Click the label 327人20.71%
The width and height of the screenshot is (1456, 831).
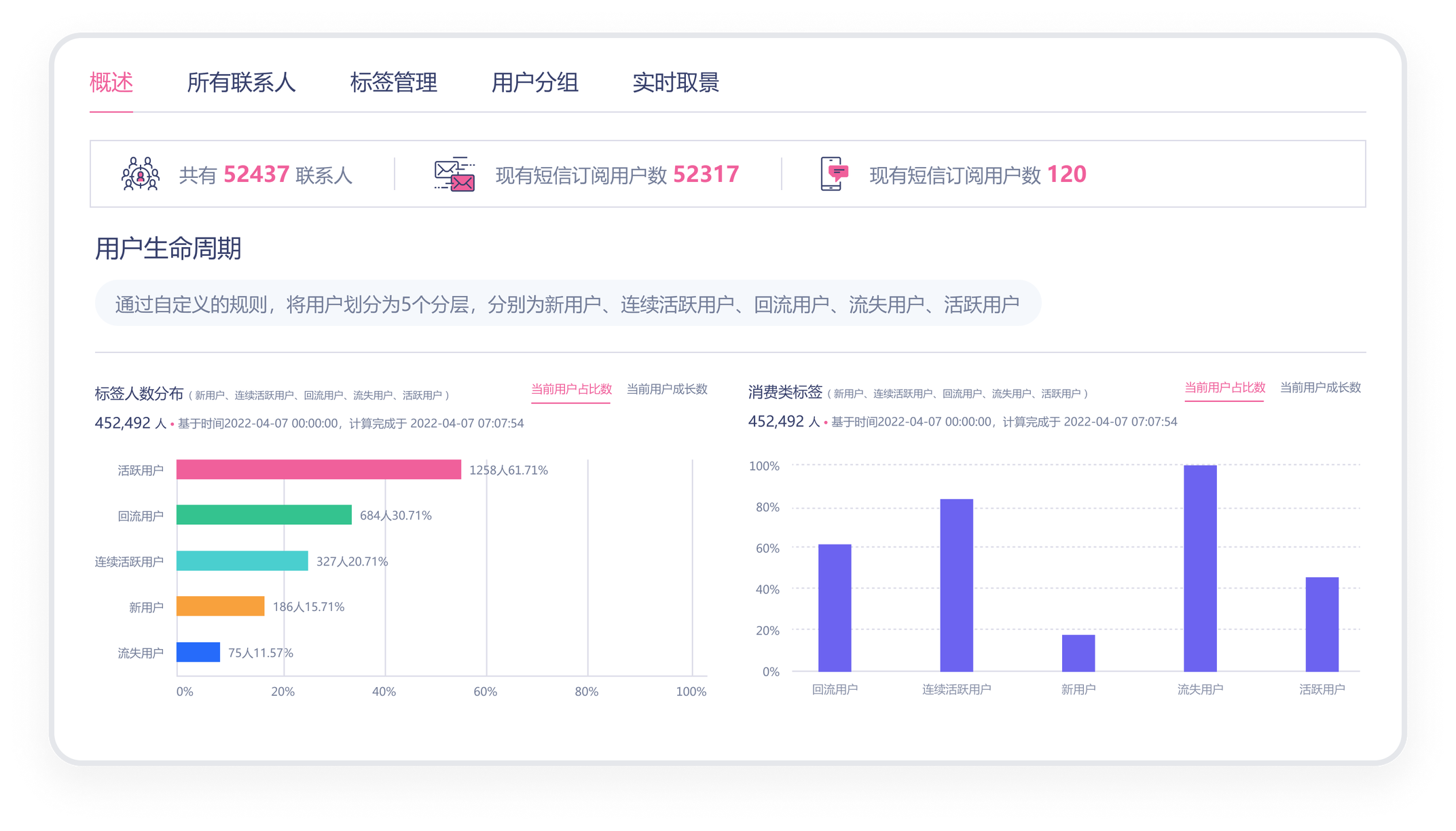click(352, 561)
